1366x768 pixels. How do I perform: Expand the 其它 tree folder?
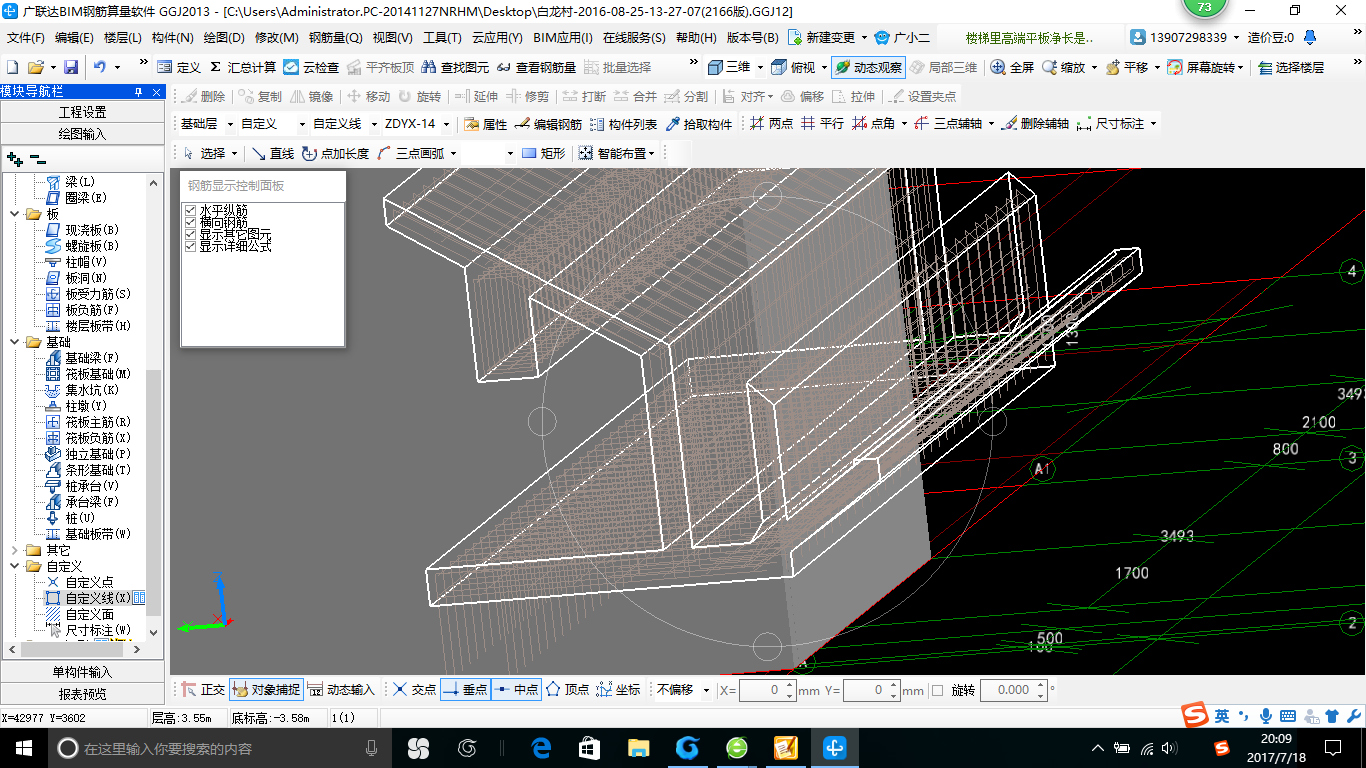(15, 550)
